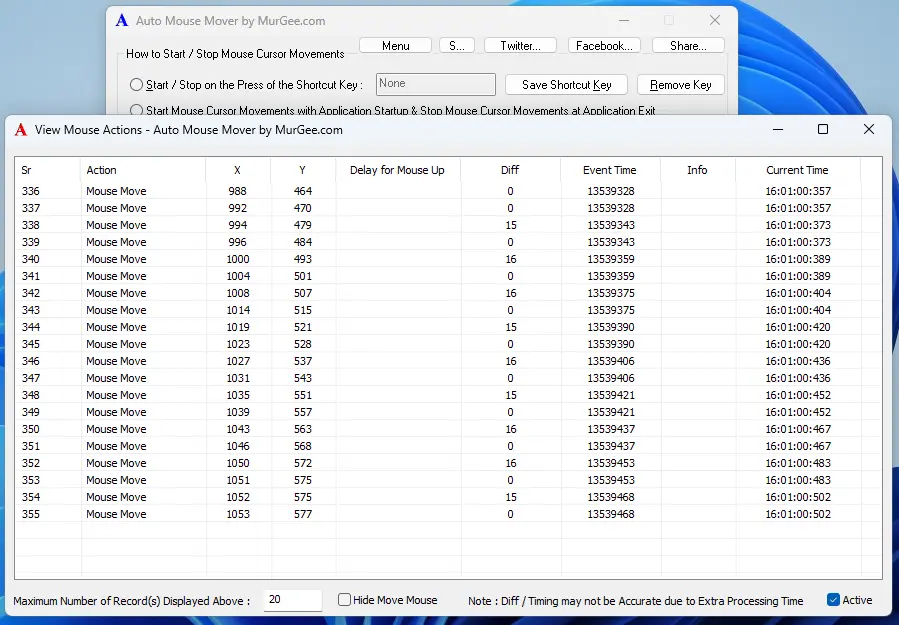
Task: Select row with Sr 341
Action: click(448, 276)
